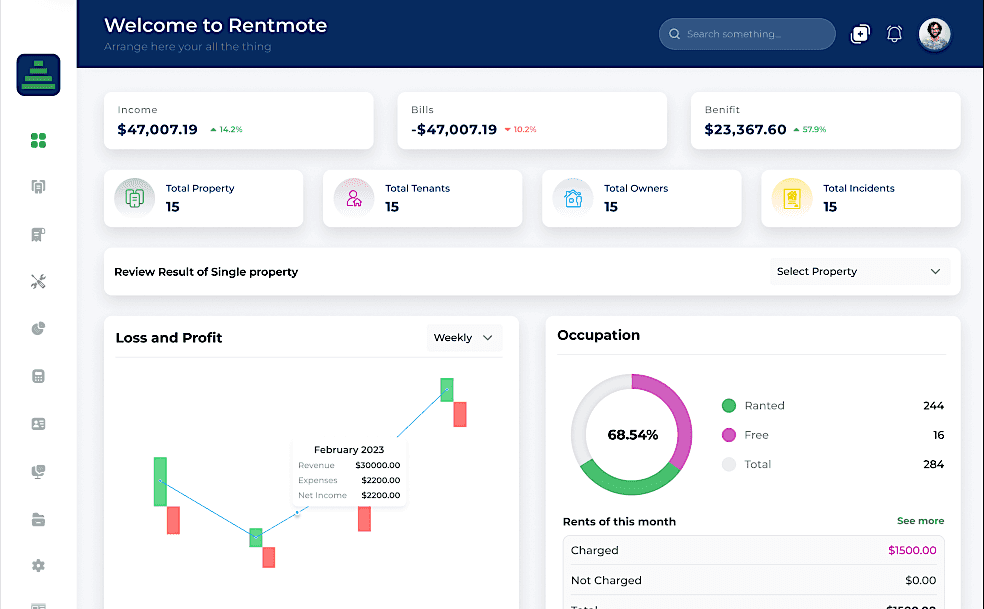Select the dashboard grid icon in sidebar
Viewport: 984px width, 609px height.
(x=38, y=140)
